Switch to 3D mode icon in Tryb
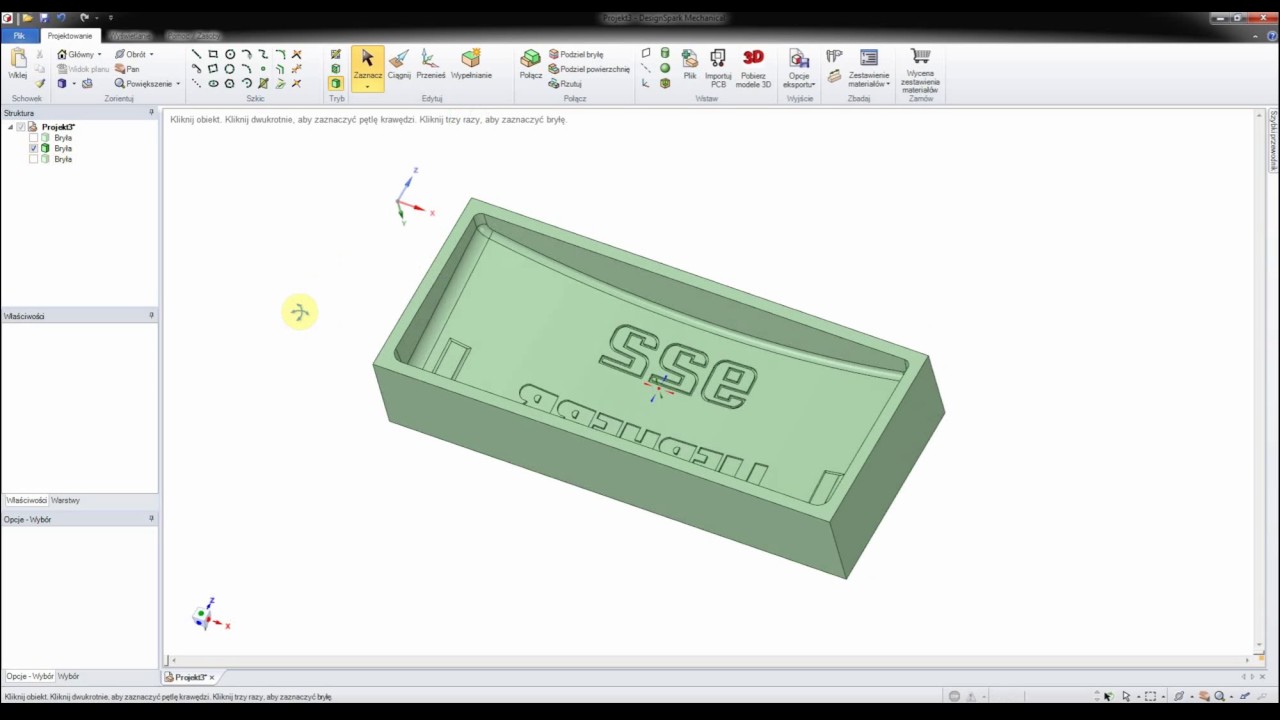The image size is (1280, 720). point(336,84)
